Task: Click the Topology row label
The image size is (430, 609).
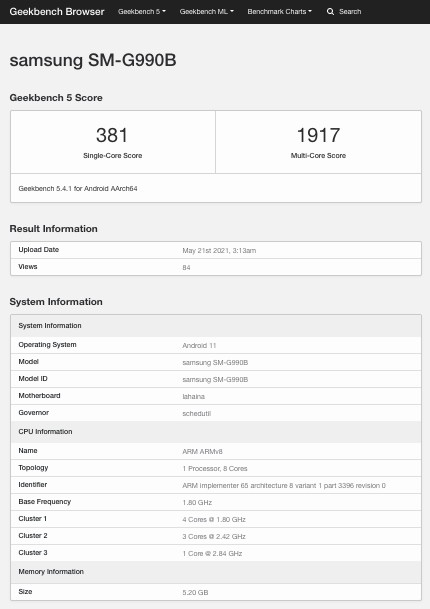Action: (x=33, y=468)
